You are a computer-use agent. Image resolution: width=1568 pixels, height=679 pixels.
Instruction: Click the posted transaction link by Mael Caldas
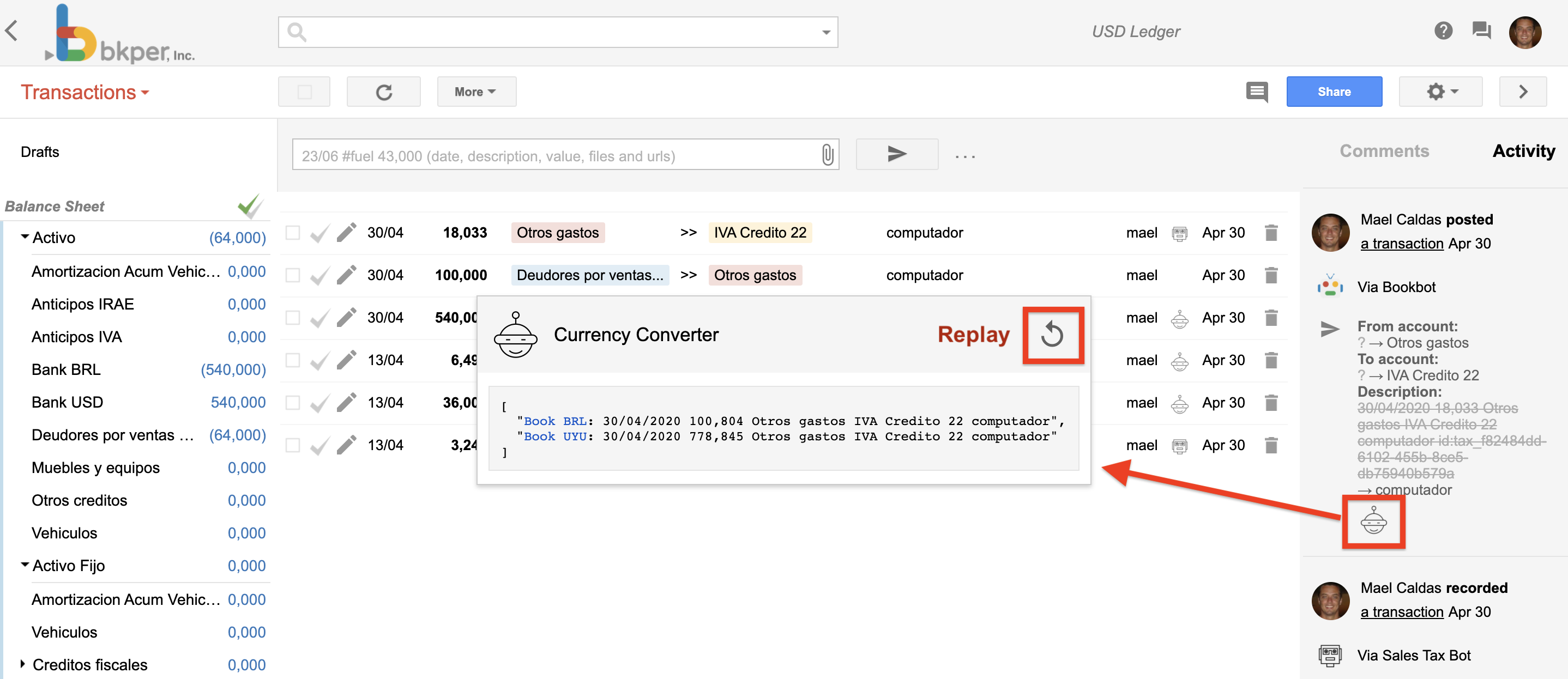(x=1399, y=242)
